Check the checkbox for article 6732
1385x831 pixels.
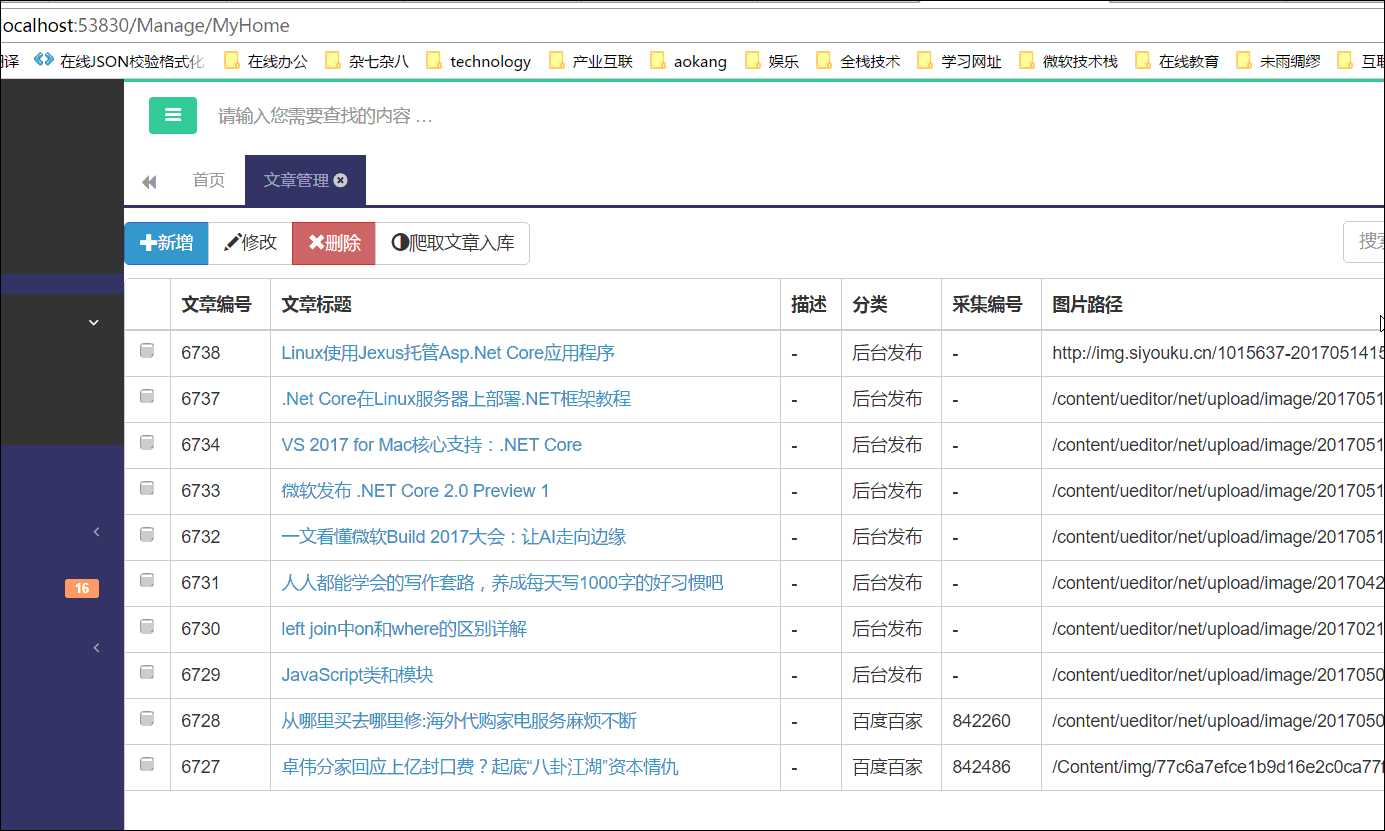click(x=147, y=534)
